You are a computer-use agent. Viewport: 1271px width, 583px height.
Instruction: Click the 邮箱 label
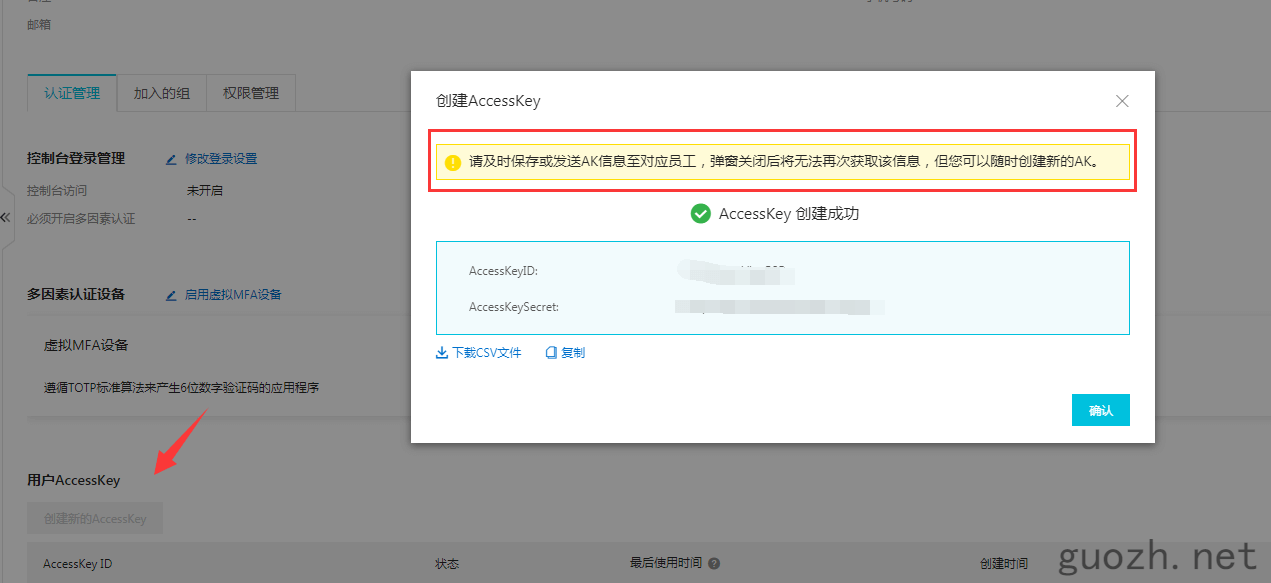click(39, 24)
